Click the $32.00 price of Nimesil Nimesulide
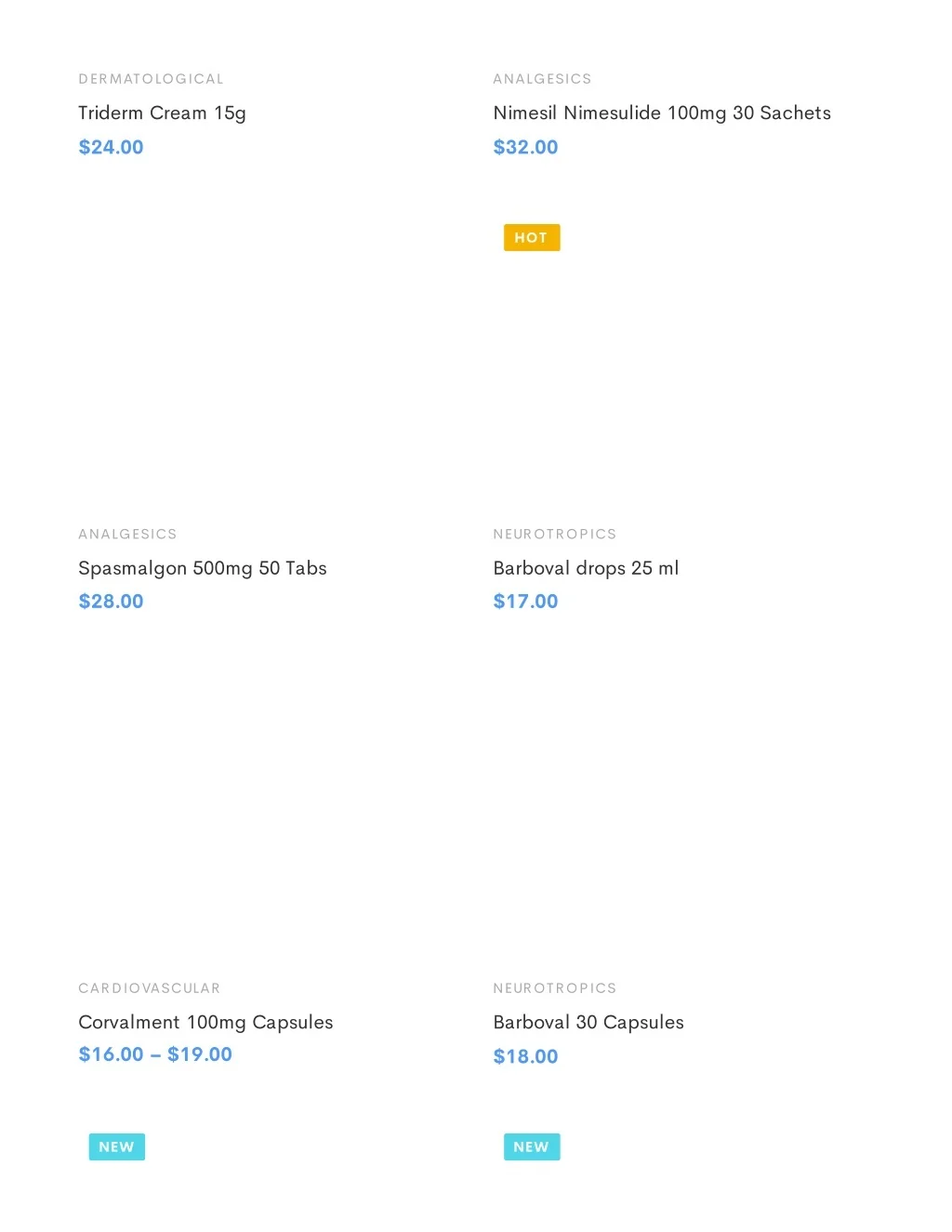Screen dimensions: 952x1232 (525, 147)
